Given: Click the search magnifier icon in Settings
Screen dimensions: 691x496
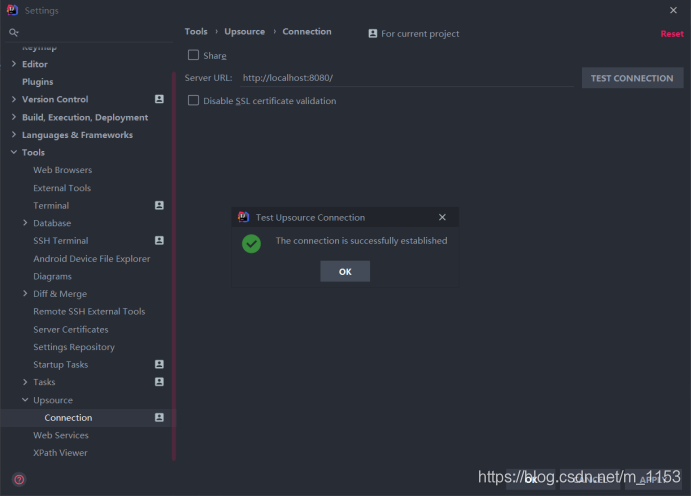Looking at the screenshot, I should click(x=14, y=33).
